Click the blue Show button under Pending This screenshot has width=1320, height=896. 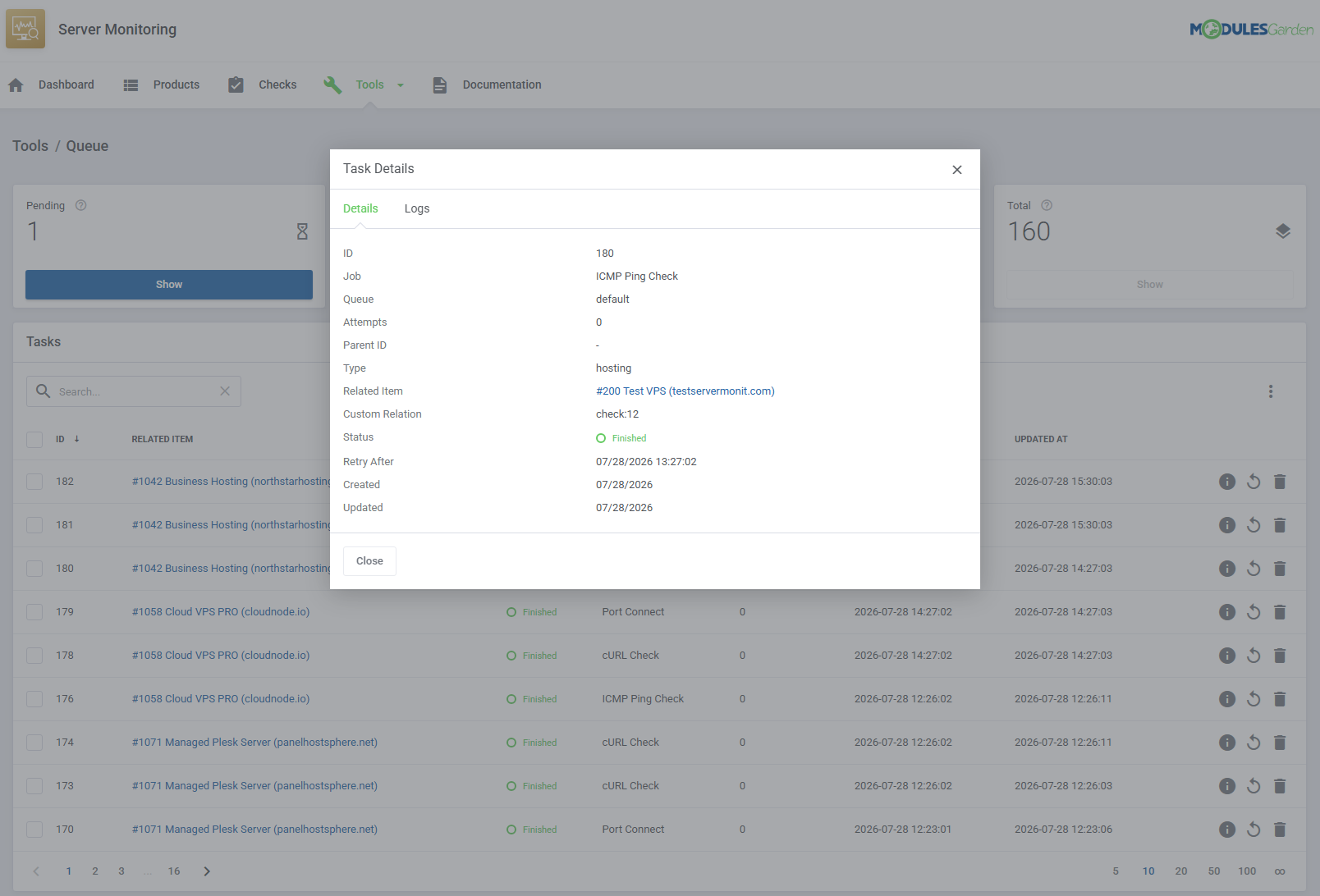pos(169,285)
